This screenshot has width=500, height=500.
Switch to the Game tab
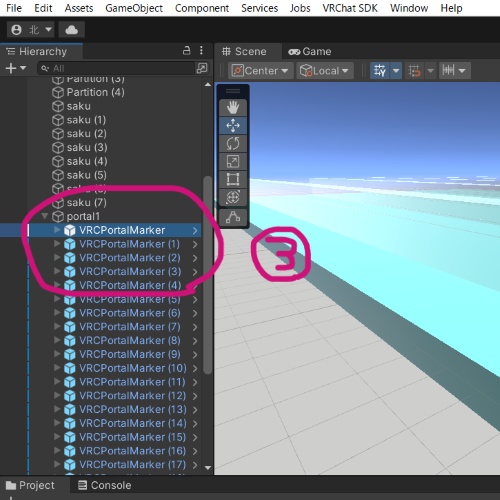point(310,52)
